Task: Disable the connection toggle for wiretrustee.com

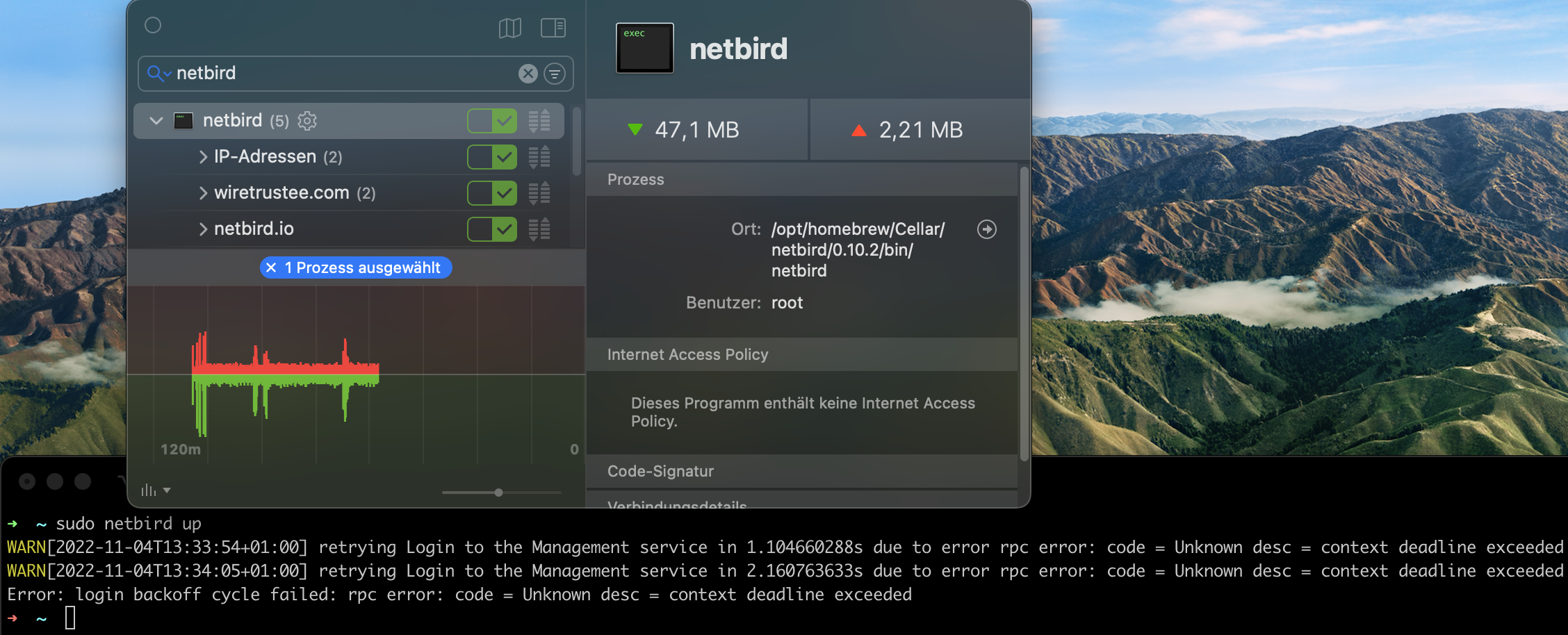Action: click(491, 192)
